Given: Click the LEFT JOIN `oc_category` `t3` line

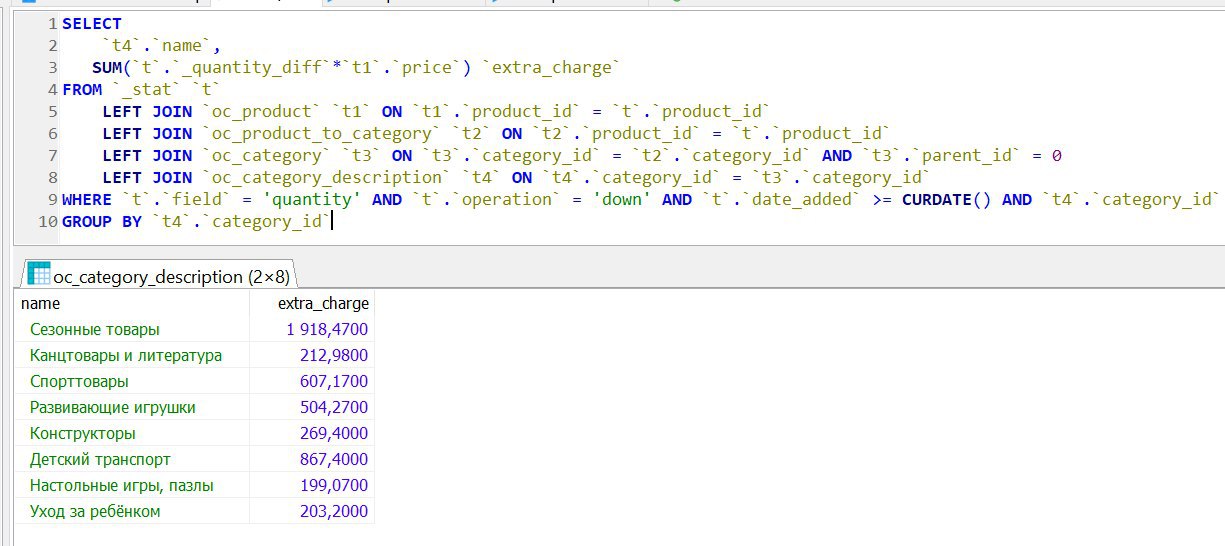Looking at the screenshot, I should coord(581,155).
